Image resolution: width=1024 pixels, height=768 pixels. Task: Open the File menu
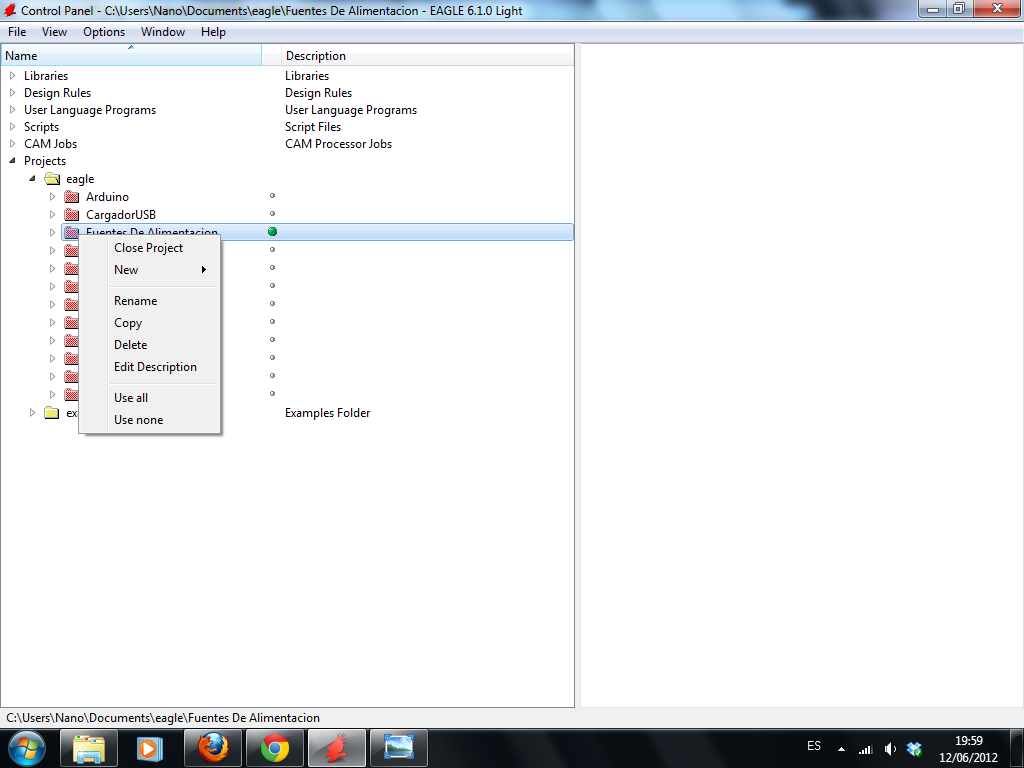point(17,31)
